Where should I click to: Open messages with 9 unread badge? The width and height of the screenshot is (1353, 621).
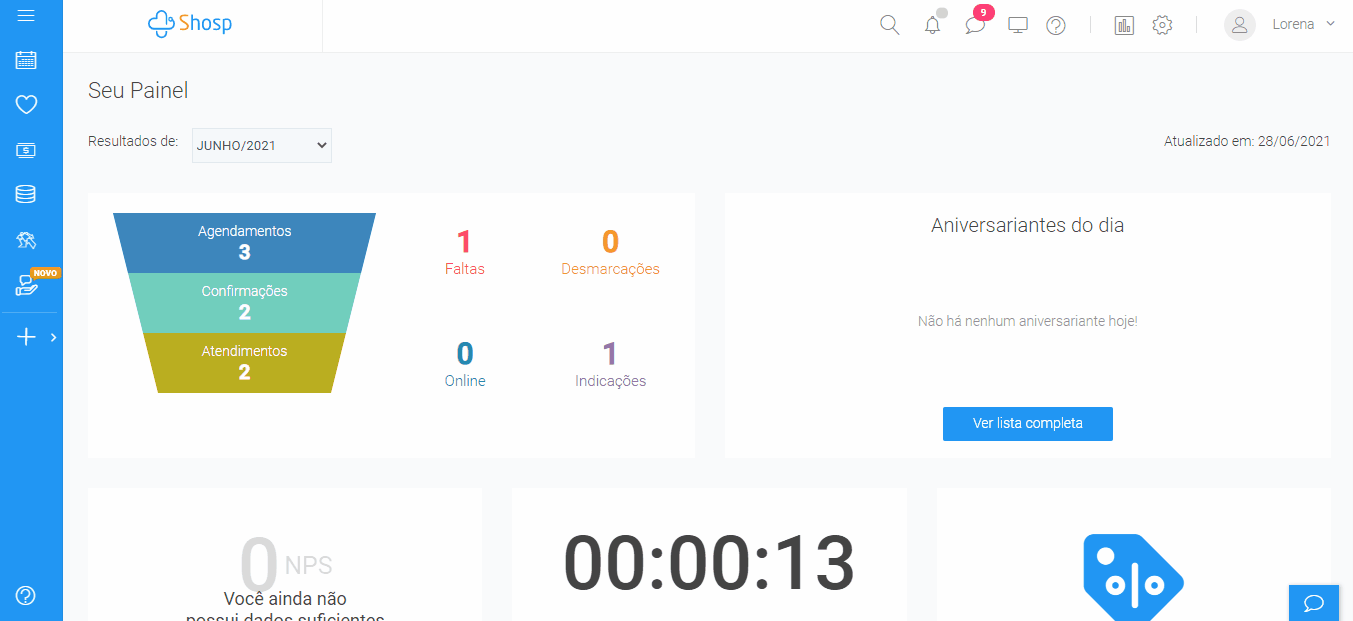975,25
